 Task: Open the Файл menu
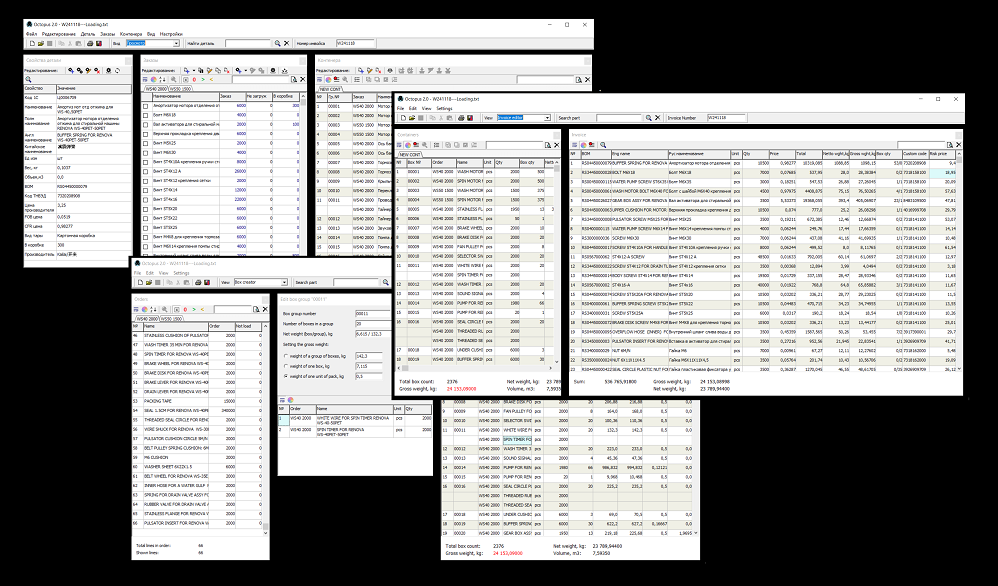tap(31, 34)
